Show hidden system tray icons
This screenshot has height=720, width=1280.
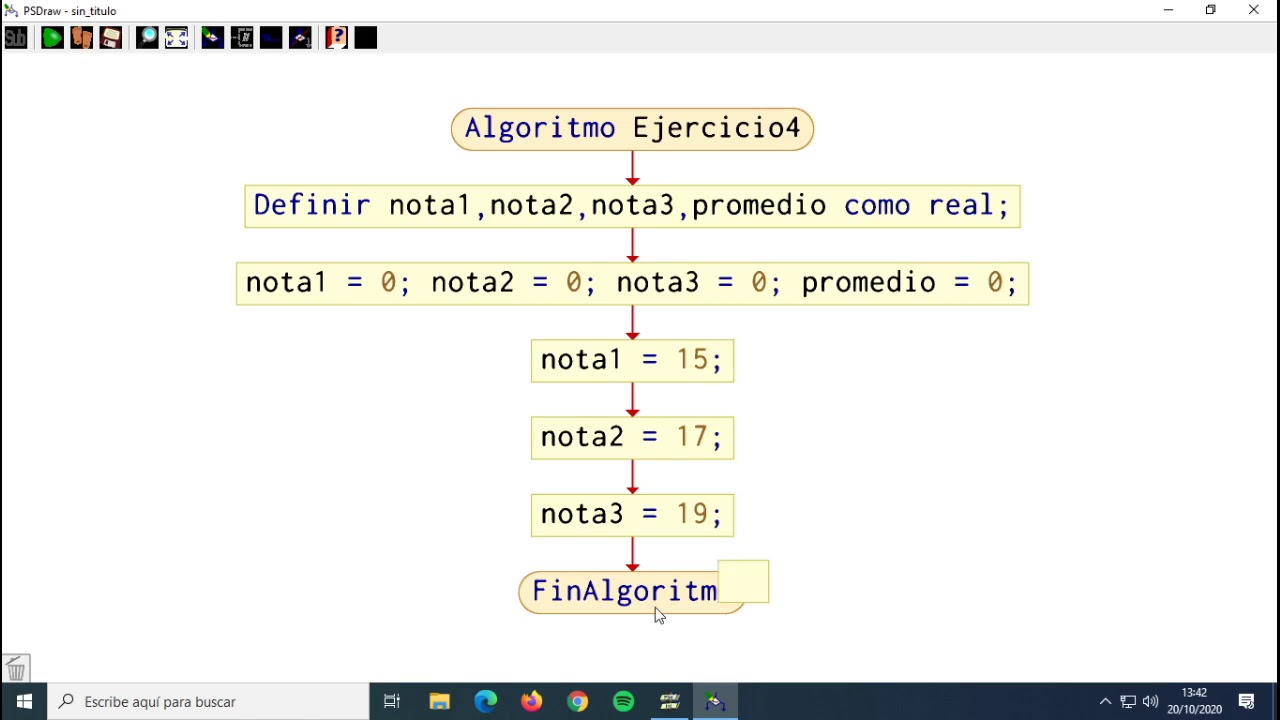1105,702
